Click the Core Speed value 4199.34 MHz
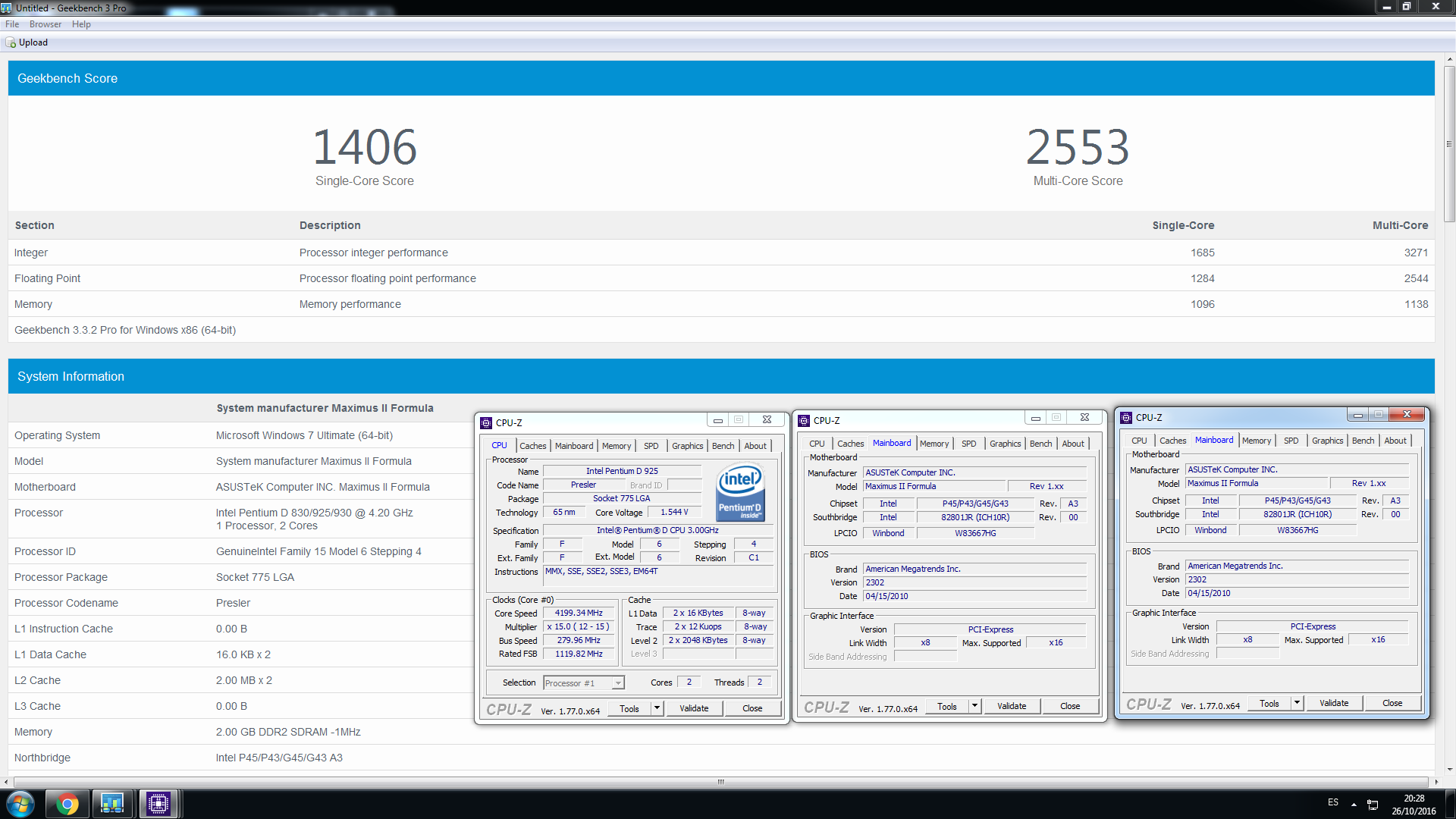 579,613
